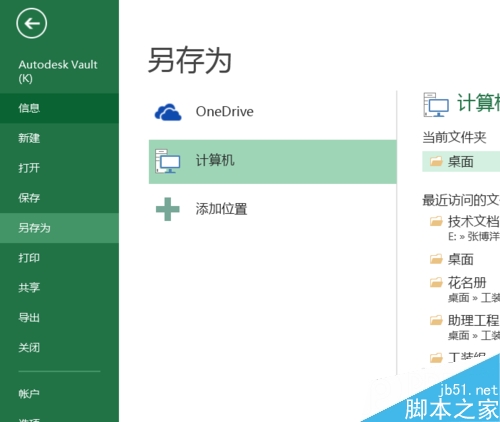Click 保存 in the left sidebar
Image resolution: width=500 pixels, height=422 pixels.
click(x=59, y=198)
